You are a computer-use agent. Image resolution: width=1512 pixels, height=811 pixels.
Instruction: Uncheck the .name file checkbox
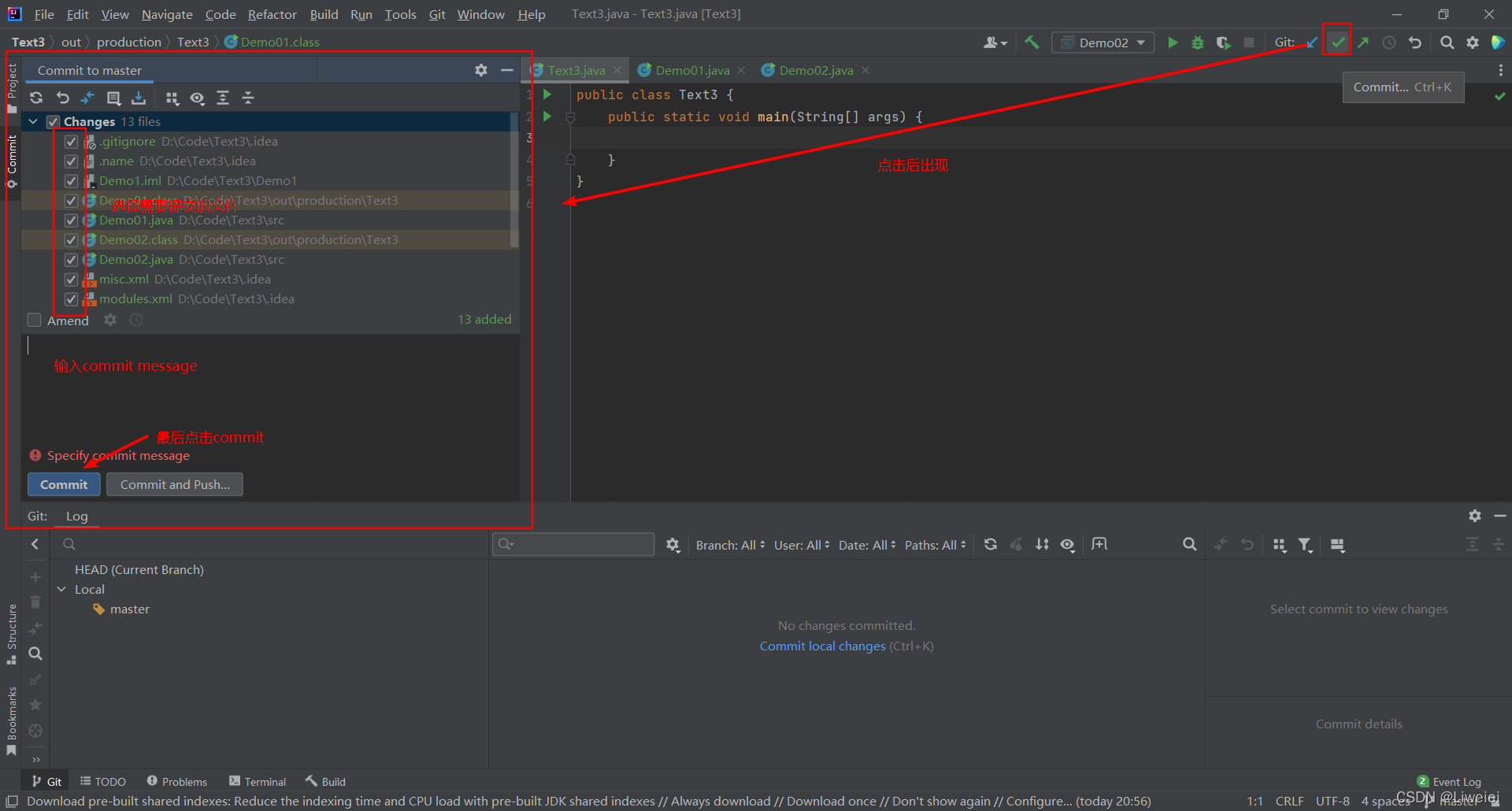pyautogui.click(x=71, y=161)
